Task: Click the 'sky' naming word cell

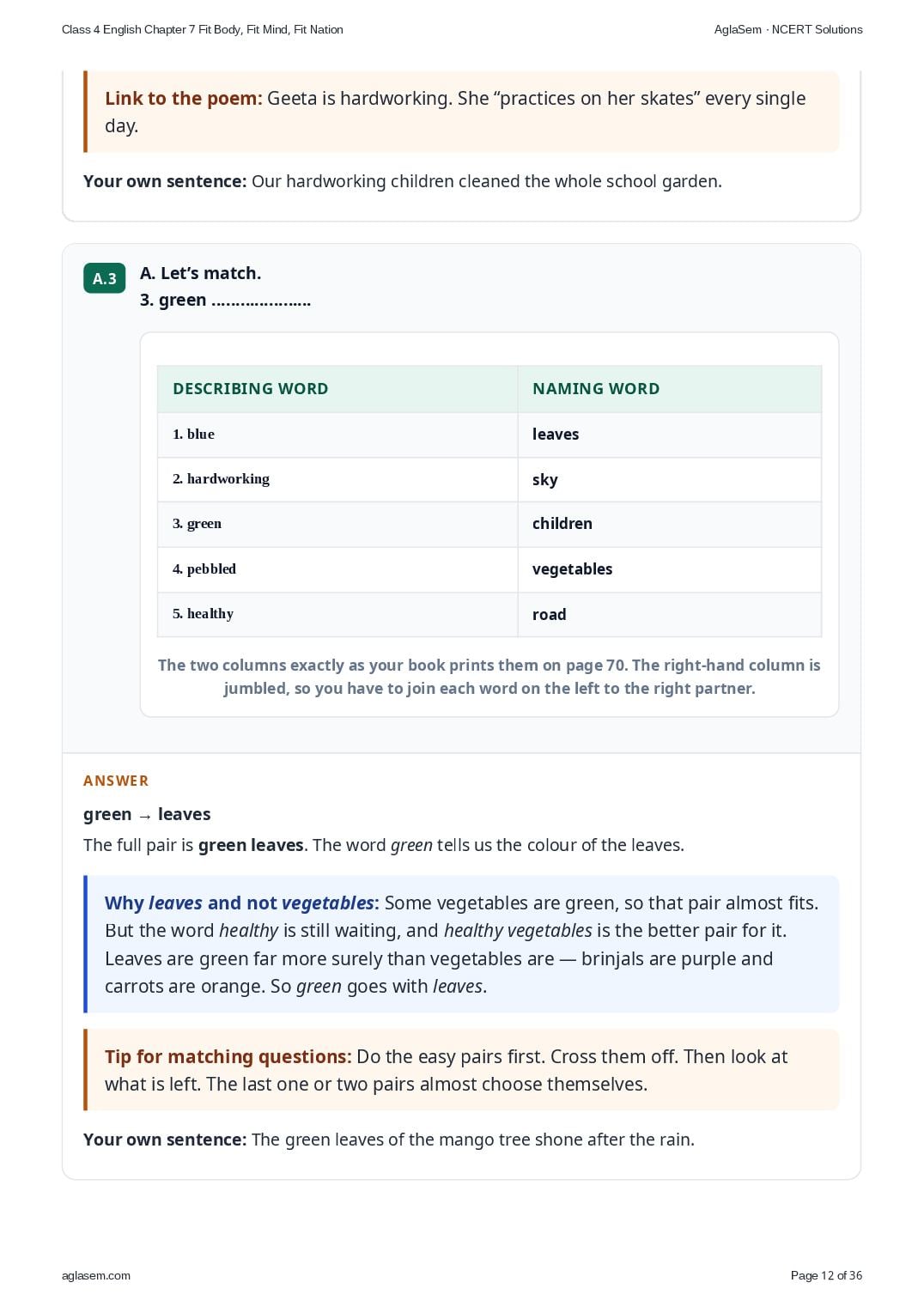Action: (669, 479)
